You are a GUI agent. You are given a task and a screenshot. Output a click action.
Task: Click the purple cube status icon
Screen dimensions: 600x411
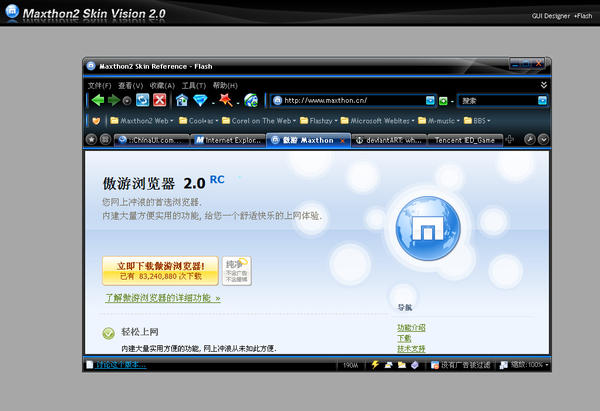[415, 365]
